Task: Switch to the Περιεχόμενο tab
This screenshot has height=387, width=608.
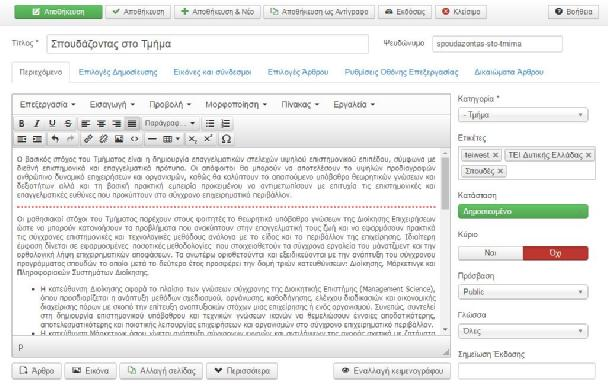Action: coord(41,72)
